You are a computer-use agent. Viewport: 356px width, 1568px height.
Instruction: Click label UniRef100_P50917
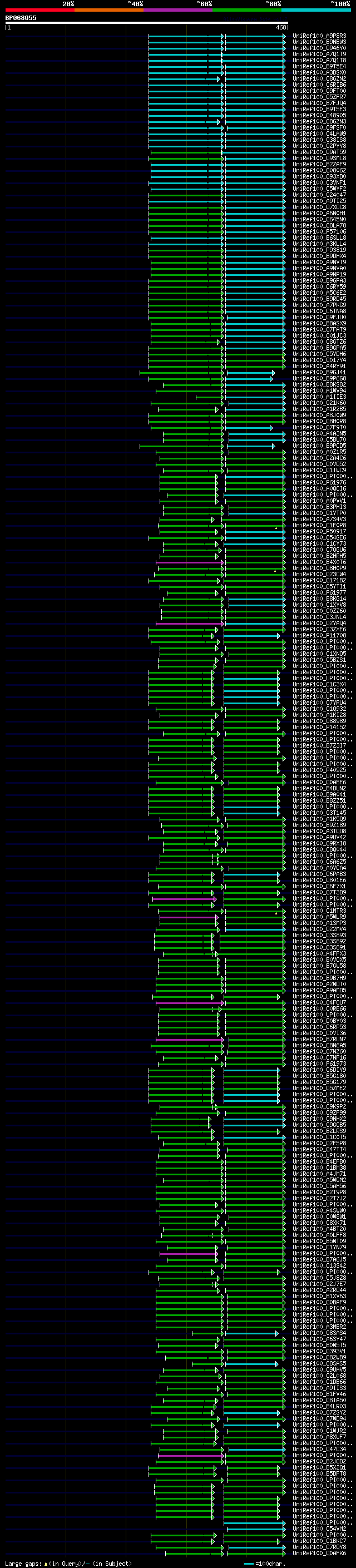pos(319,531)
